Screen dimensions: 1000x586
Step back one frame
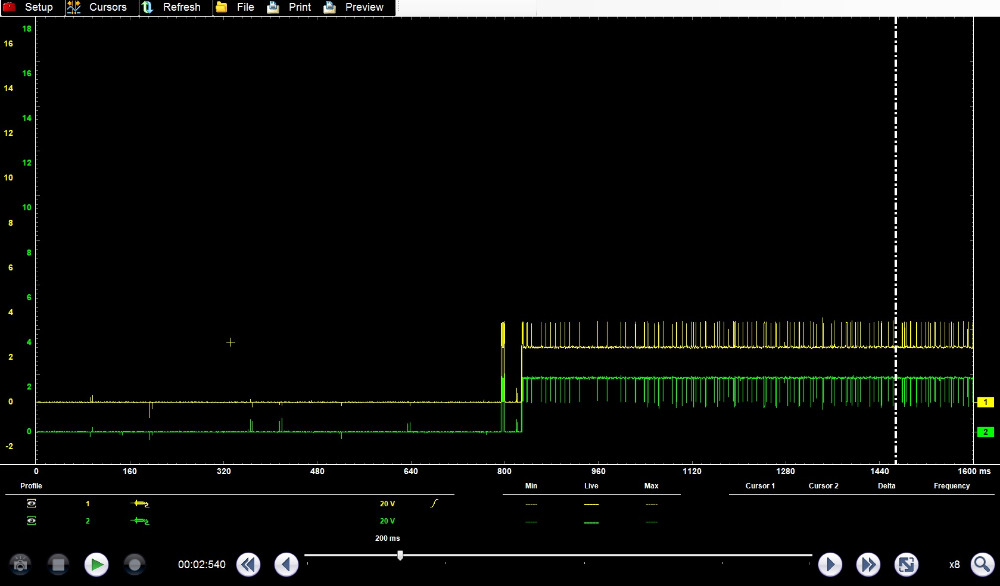pos(287,564)
